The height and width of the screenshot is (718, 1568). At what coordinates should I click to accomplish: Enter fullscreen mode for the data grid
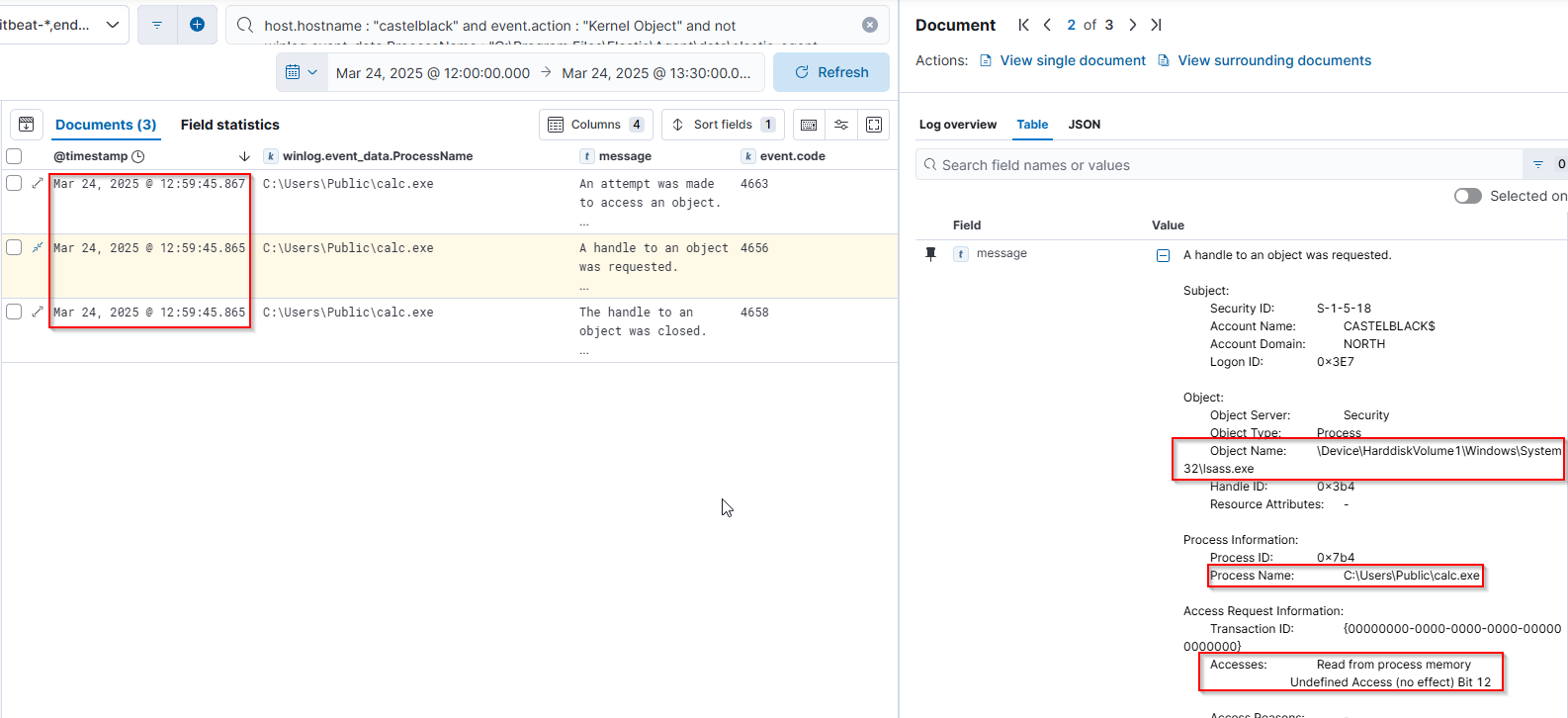pos(874,125)
